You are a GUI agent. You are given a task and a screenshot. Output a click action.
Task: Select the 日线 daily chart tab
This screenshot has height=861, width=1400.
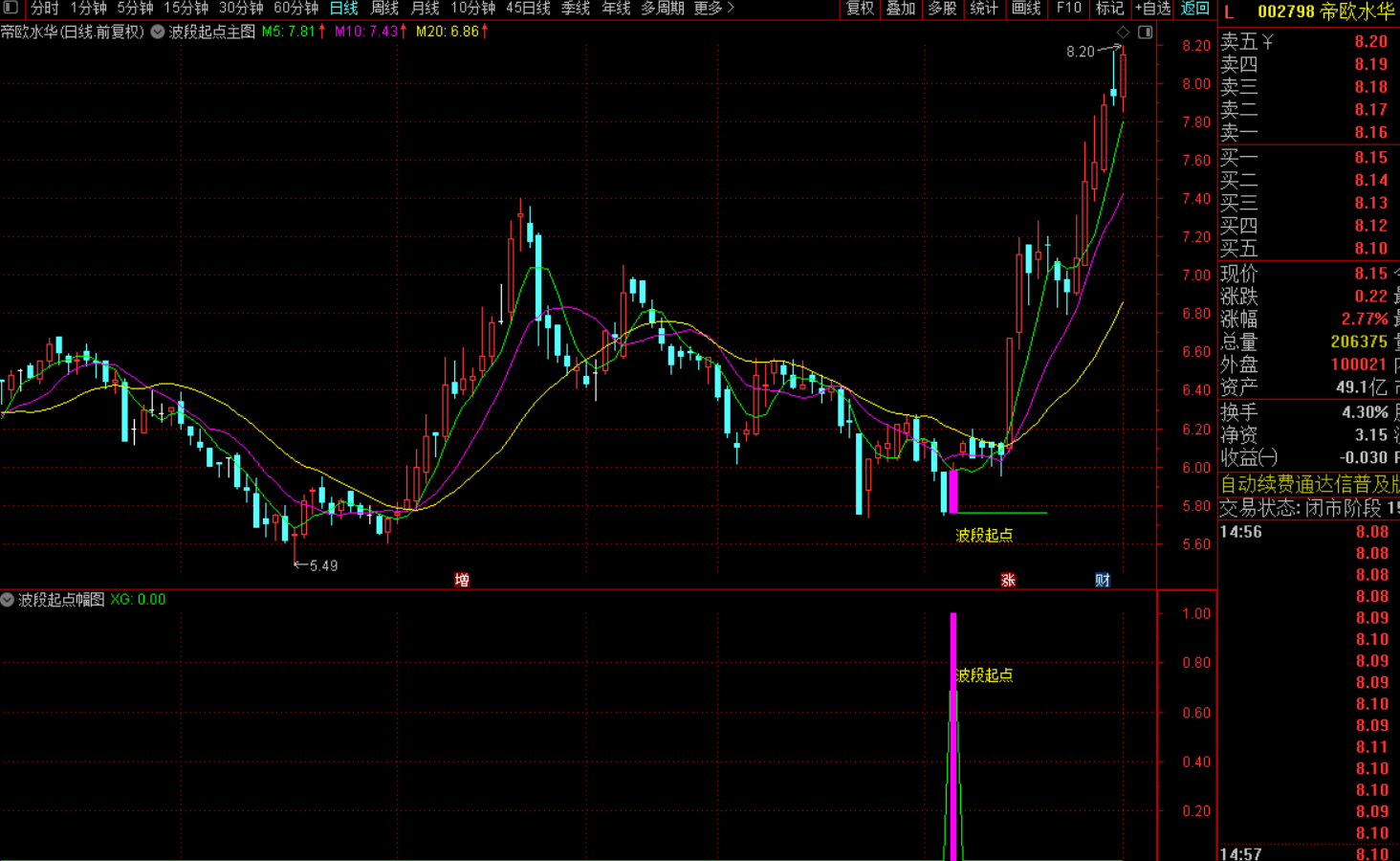[x=343, y=9]
